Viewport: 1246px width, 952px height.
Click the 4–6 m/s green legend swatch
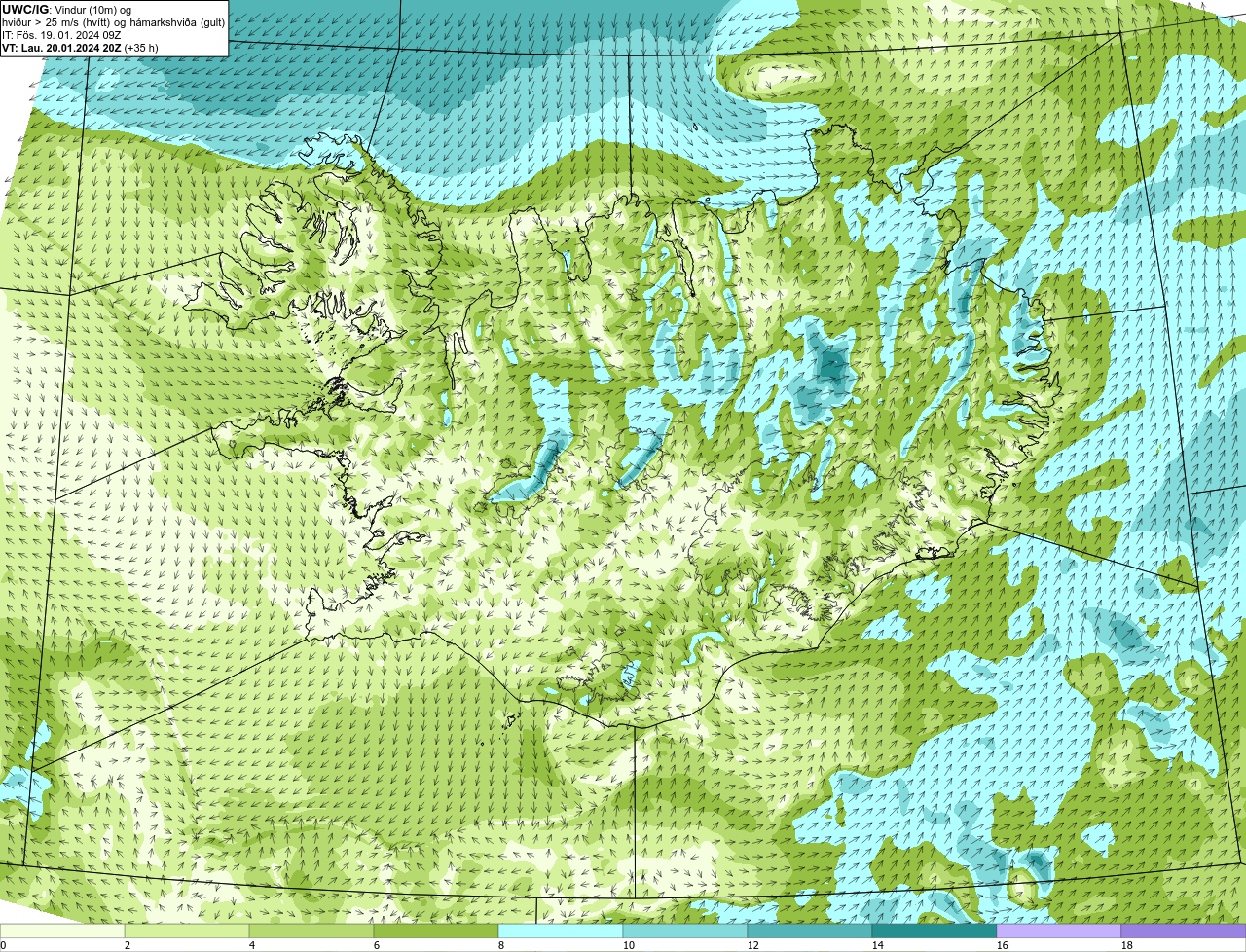point(311,932)
